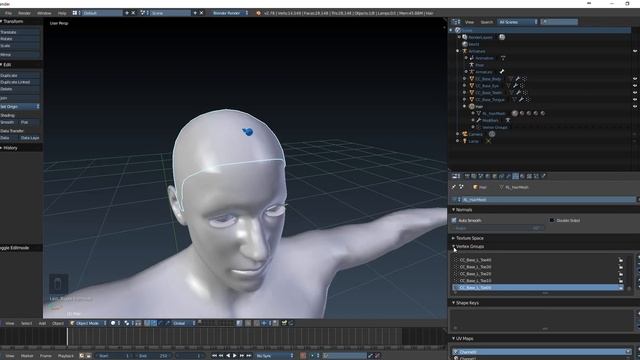Toggle the Double Sided checkbox
The image size is (640, 360).
click(552, 220)
